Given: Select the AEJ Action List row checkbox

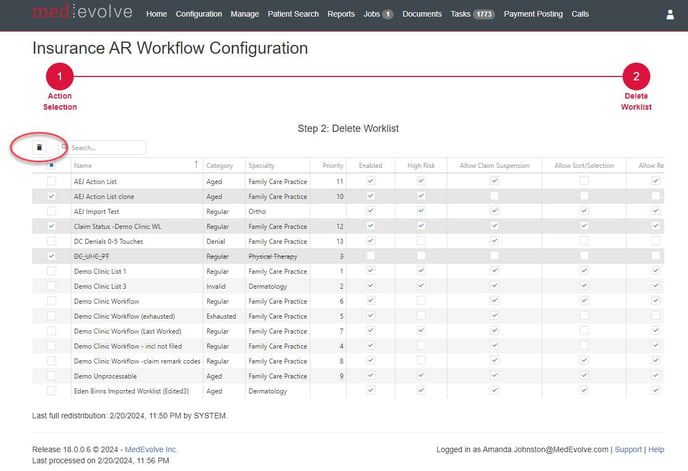Looking at the screenshot, I should [x=51, y=181].
